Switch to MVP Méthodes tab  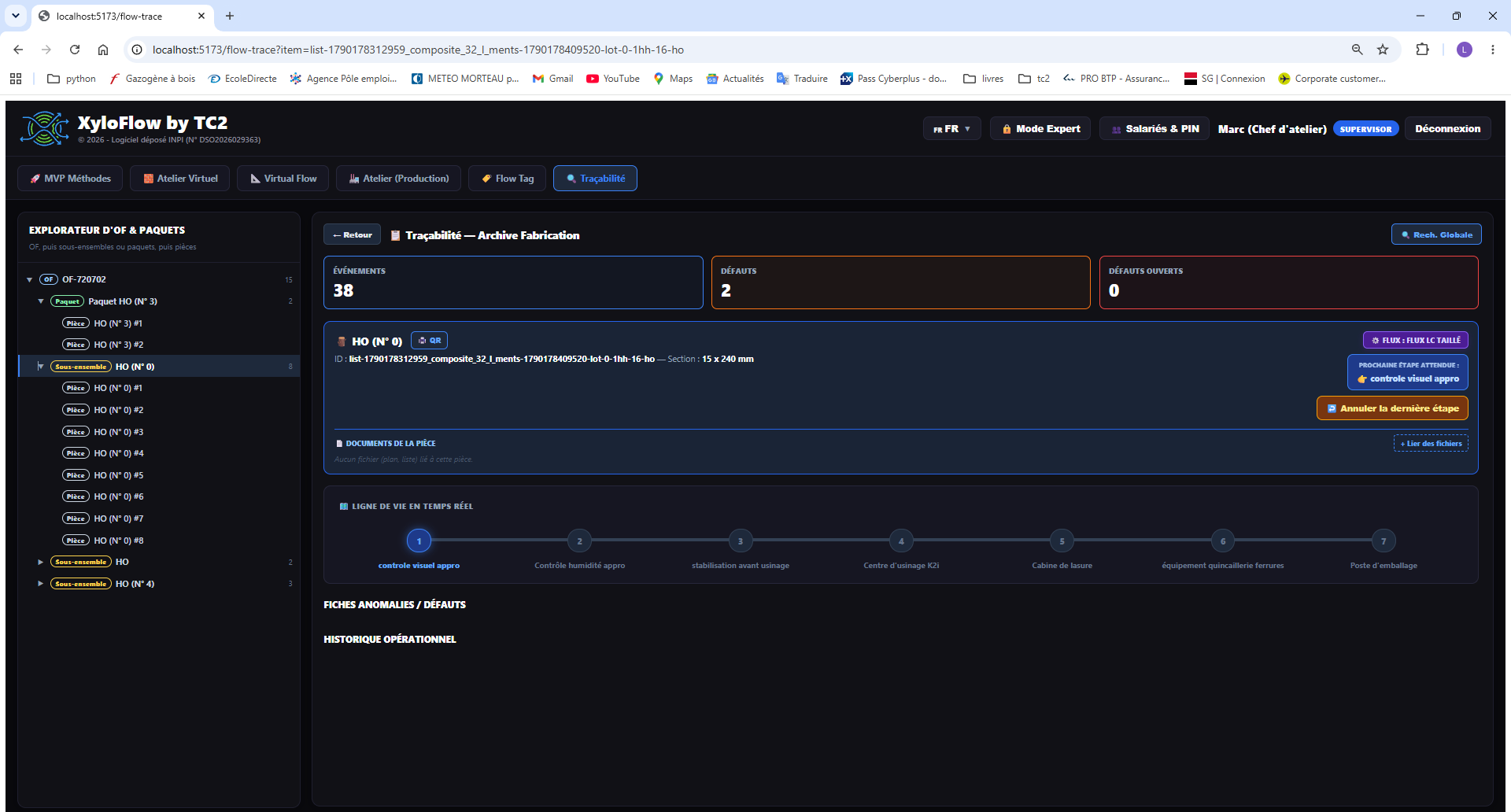tap(70, 179)
